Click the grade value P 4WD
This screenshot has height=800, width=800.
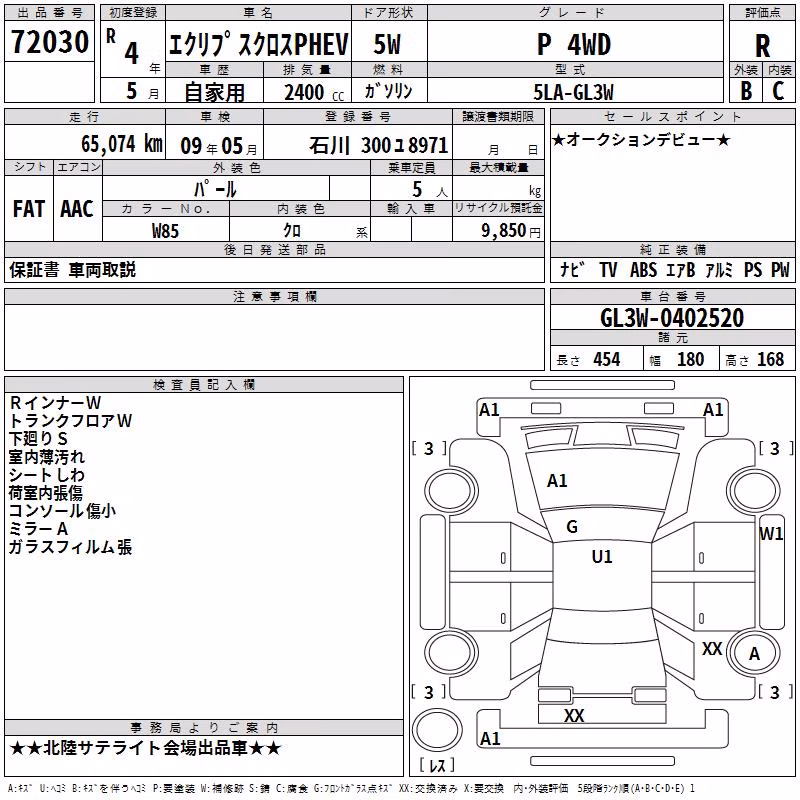pos(574,45)
